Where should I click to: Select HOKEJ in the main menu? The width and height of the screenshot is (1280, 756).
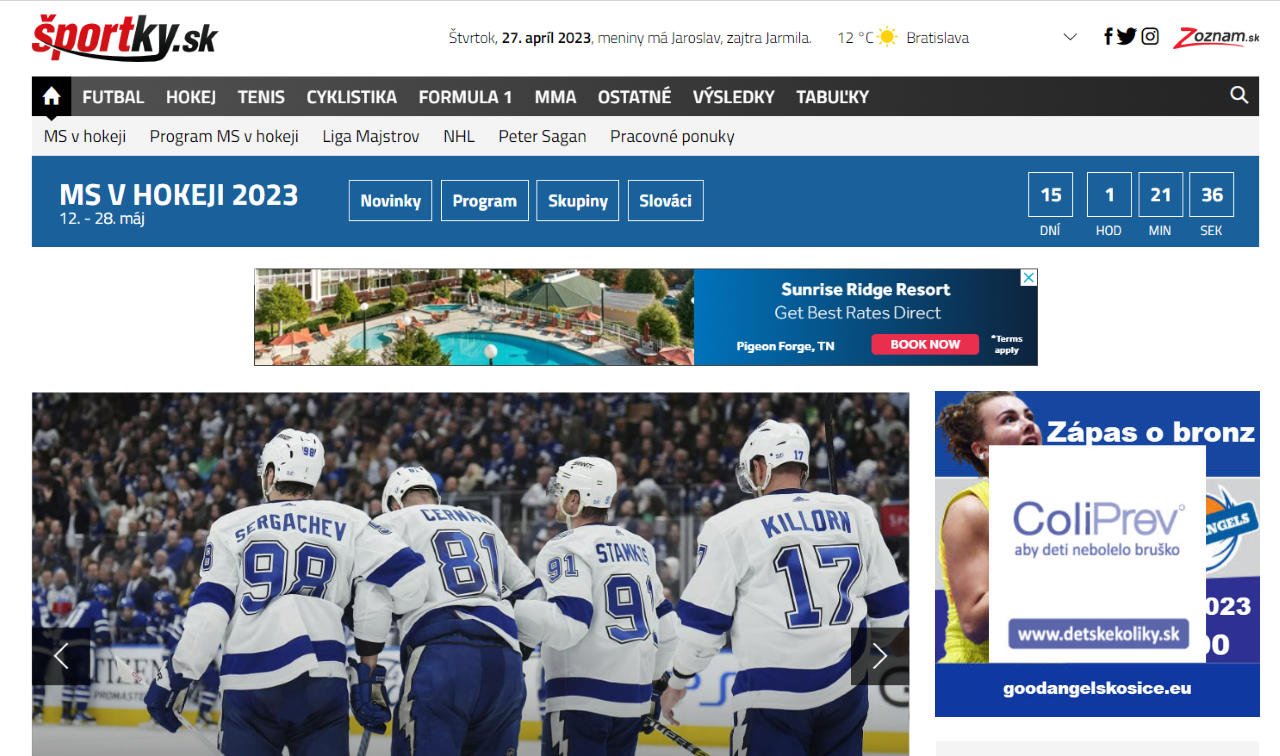(x=191, y=97)
